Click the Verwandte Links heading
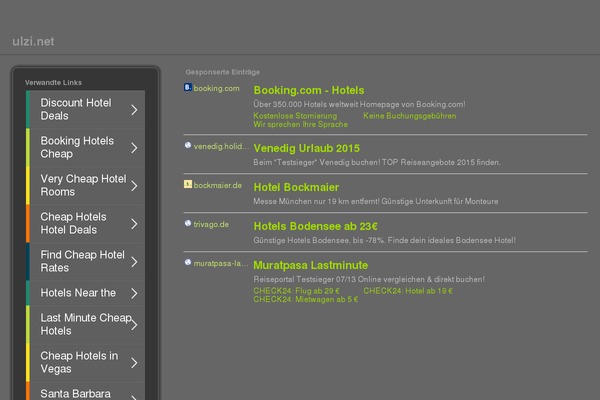Image resolution: width=600 pixels, height=400 pixels. [x=53, y=83]
